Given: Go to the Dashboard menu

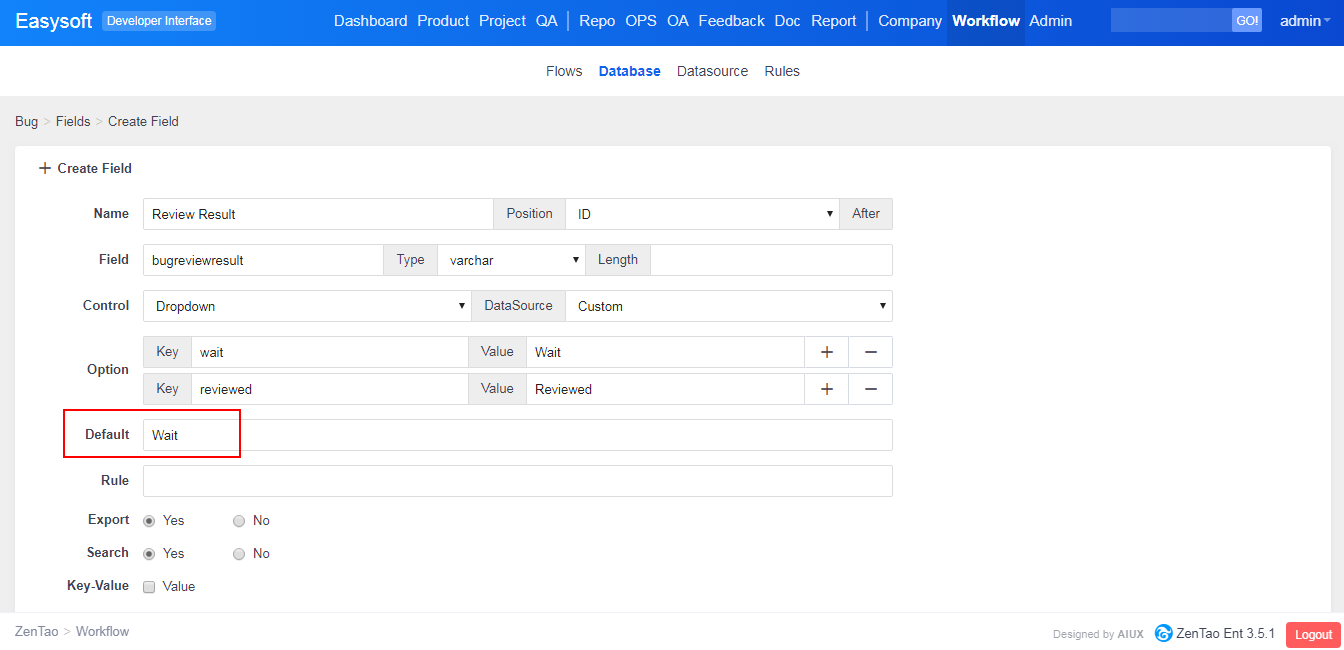Looking at the screenshot, I should [370, 21].
